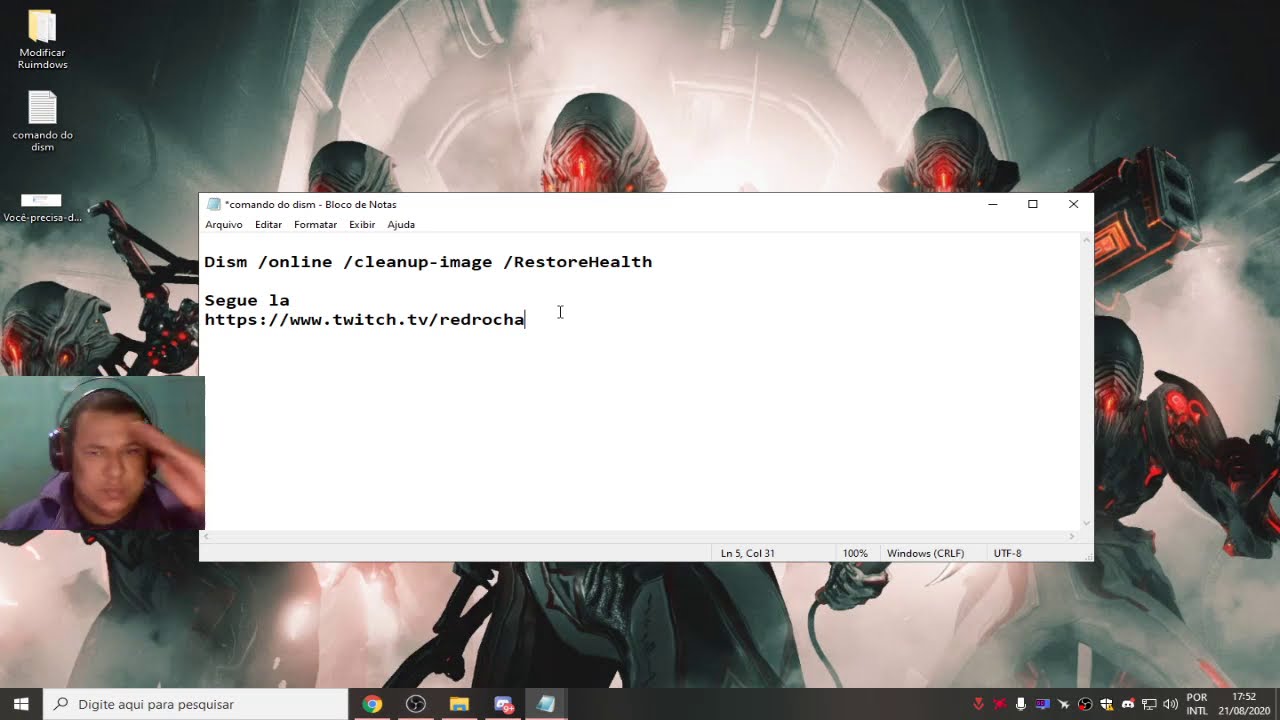Click the POR INTL language indicator
The image size is (1280, 720).
point(1196,704)
